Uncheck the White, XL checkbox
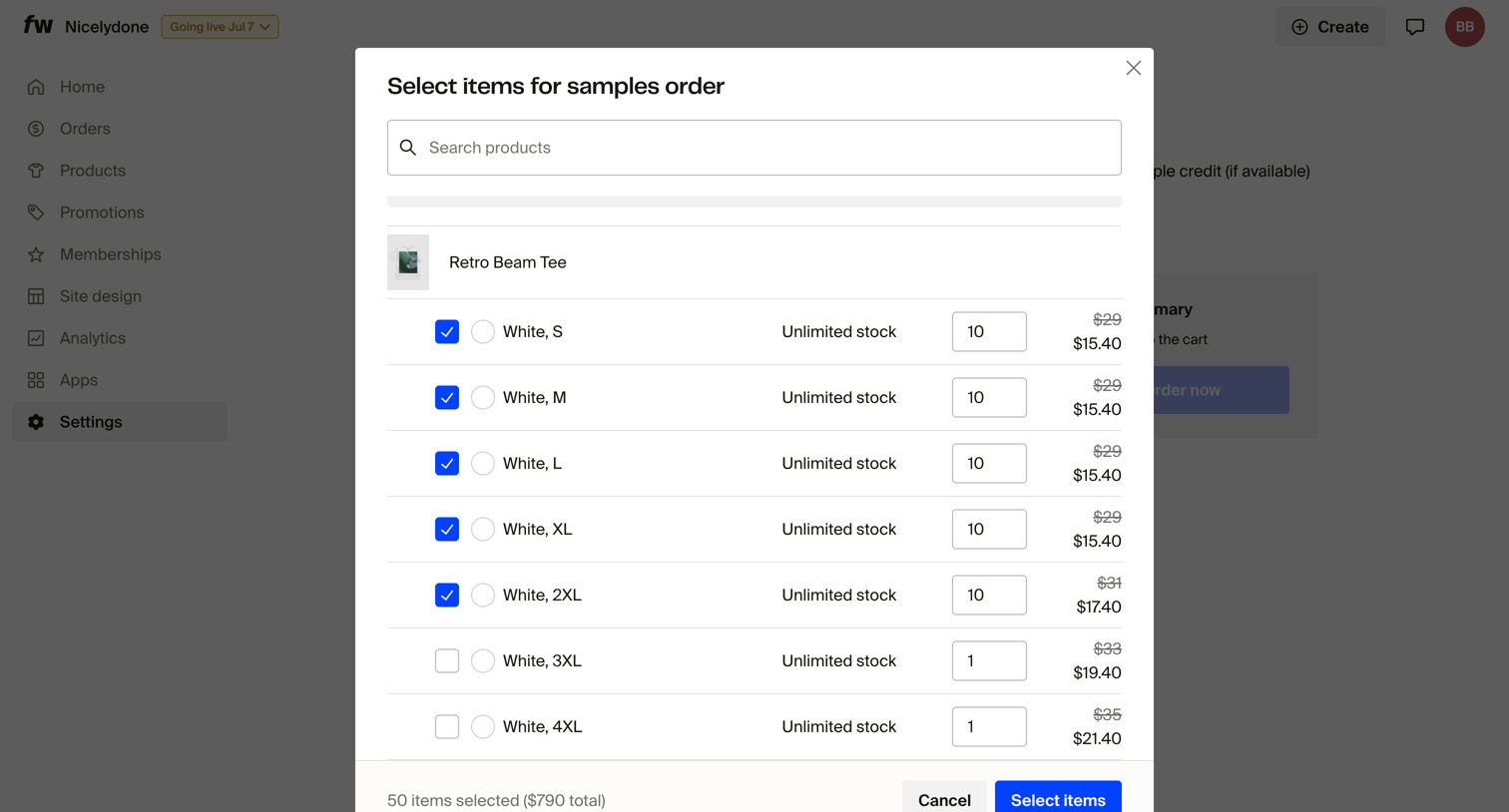Screen dimensions: 1509x812 click(x=447, y=529)
